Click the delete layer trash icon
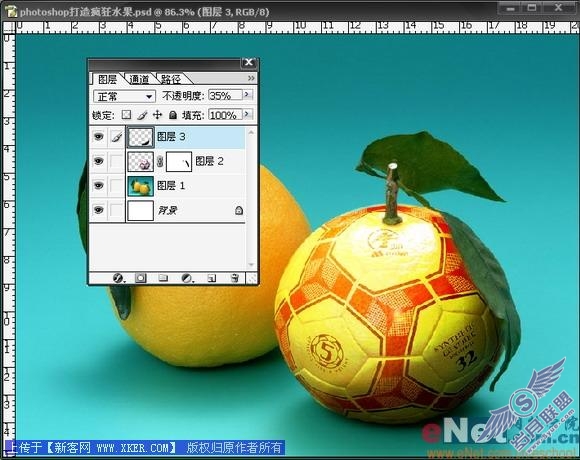 click(x=235, y=278)
